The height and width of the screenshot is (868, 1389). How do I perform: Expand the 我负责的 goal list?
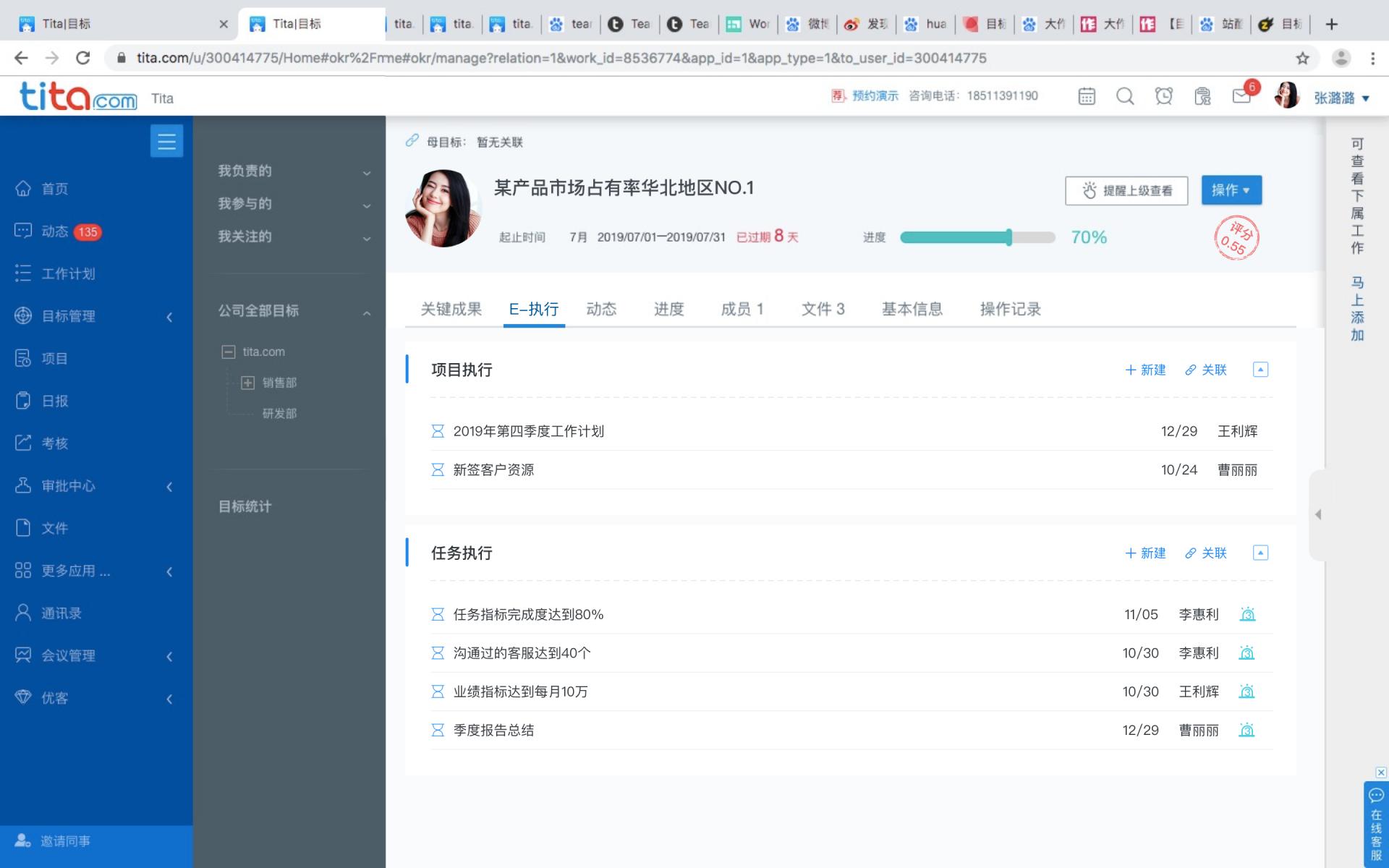[367, 171]
